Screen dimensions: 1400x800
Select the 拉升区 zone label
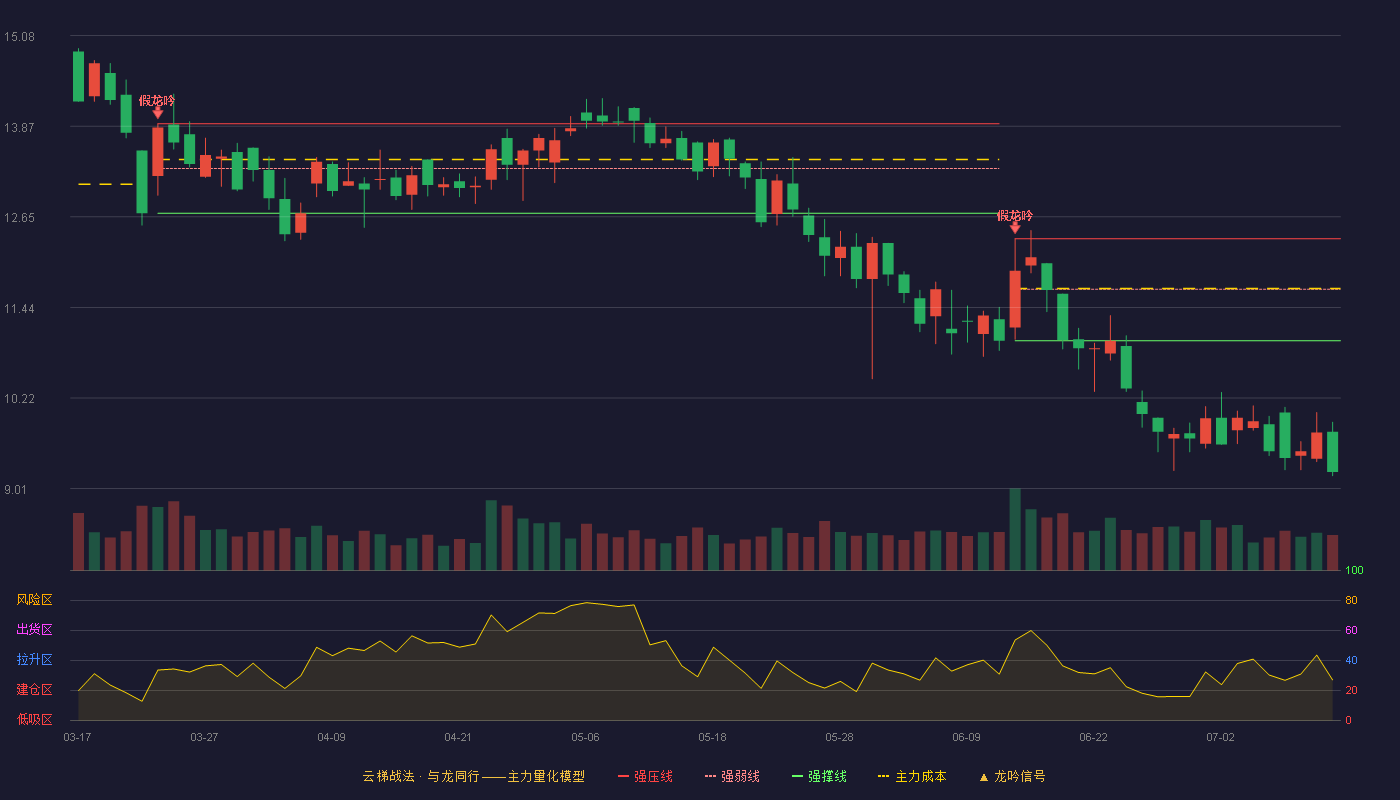pos(34,660)
